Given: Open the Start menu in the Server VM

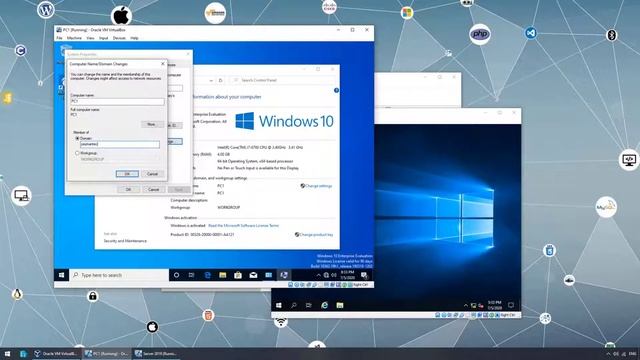Looking at the screenshot, I should (x=279, y=305).
